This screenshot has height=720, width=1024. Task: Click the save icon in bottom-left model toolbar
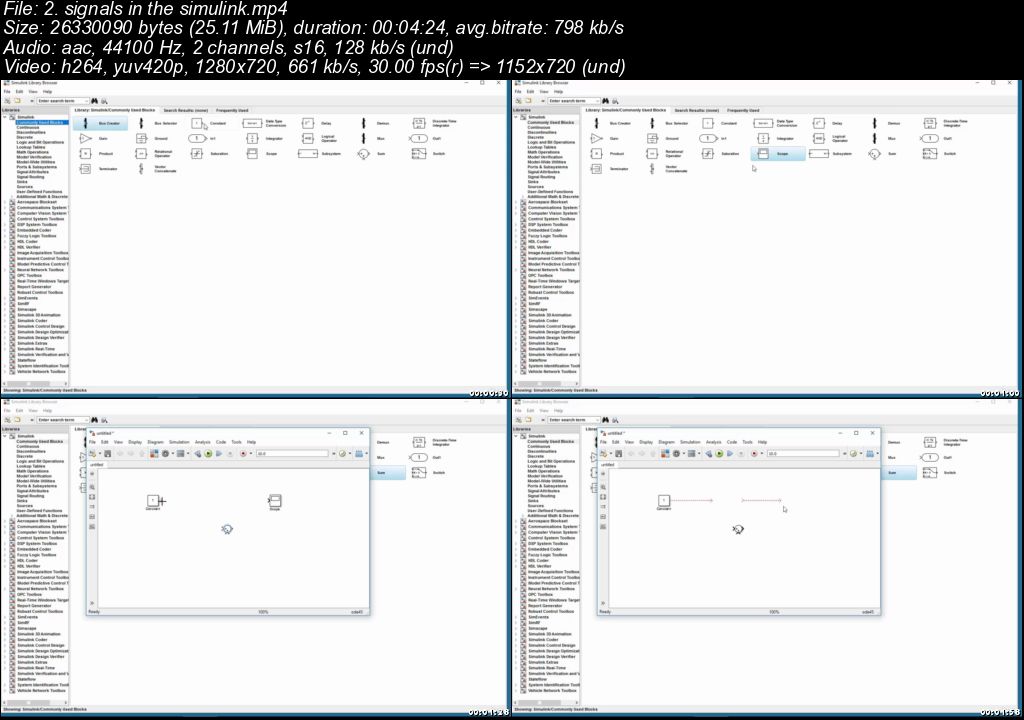(x=108, y=453)
